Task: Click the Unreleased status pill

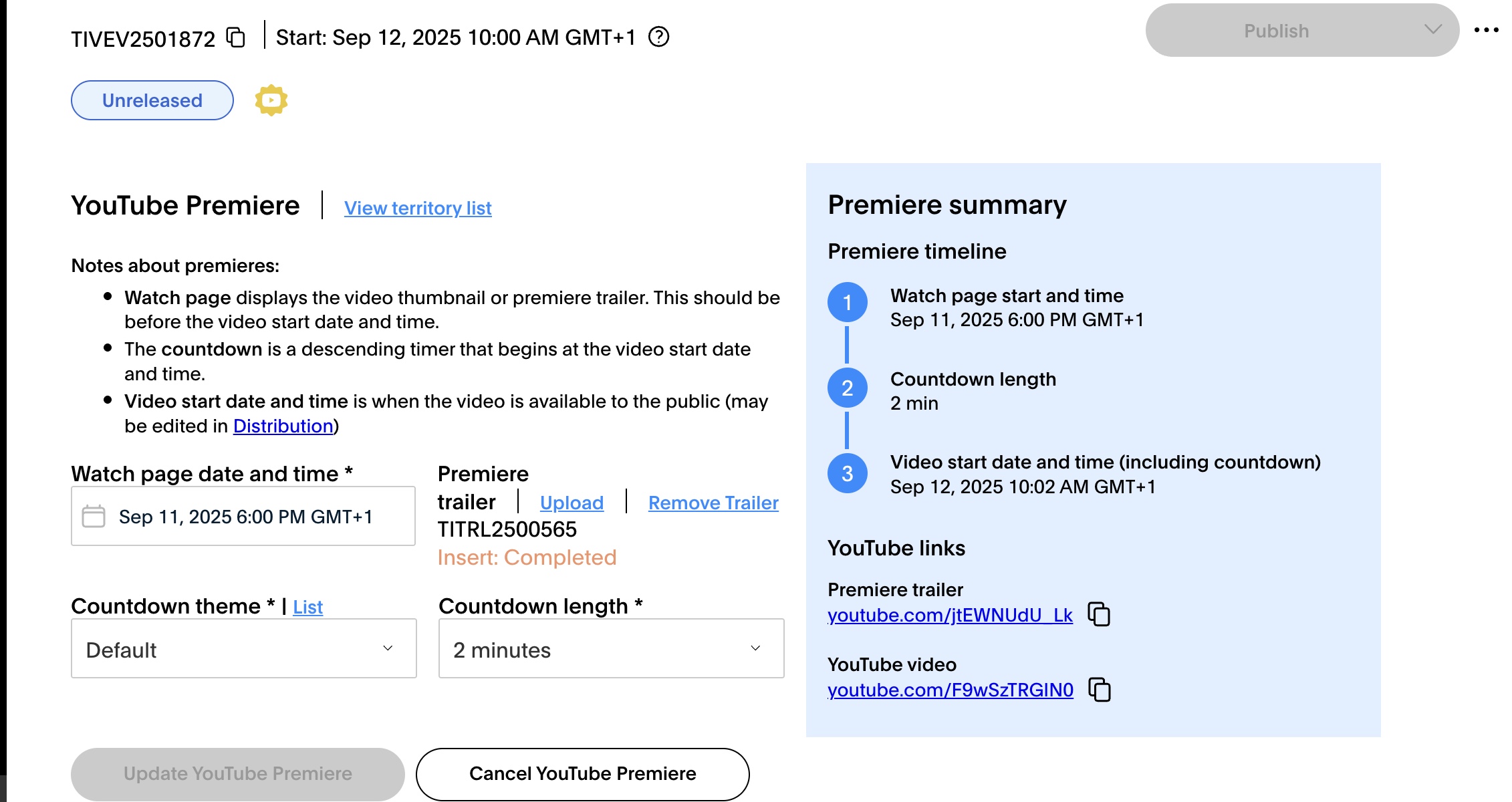Action: pyautogui.click(x=152, y=100)
